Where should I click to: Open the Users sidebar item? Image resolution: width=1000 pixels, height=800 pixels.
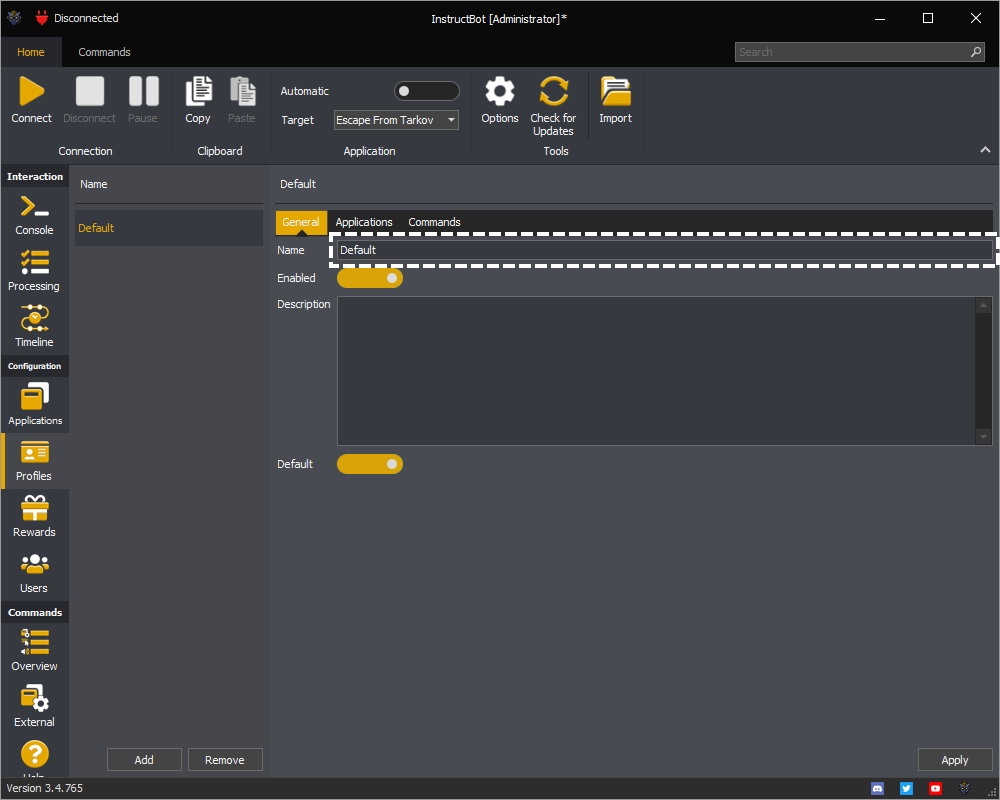pos(34,573)
